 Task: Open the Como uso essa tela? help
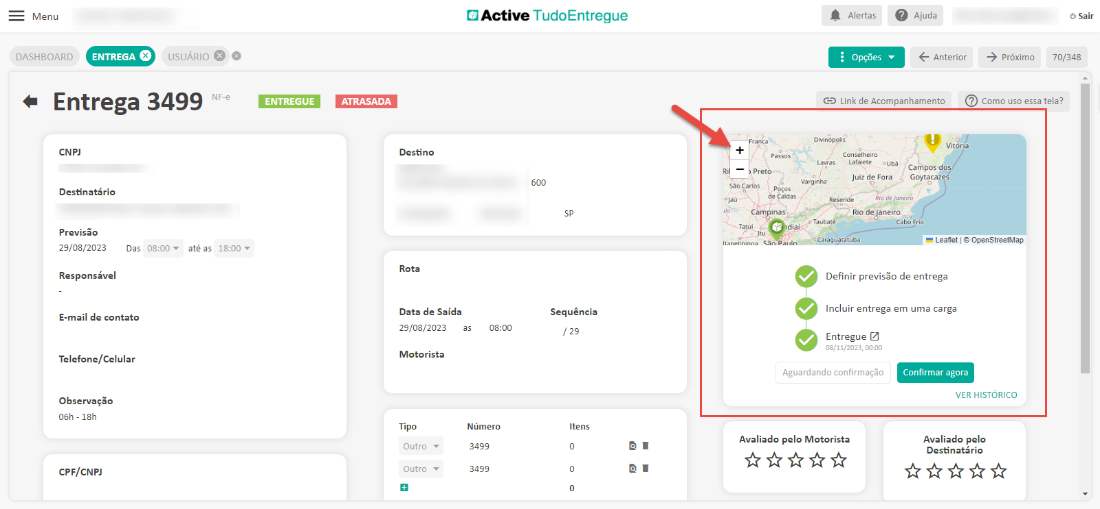1014,101
